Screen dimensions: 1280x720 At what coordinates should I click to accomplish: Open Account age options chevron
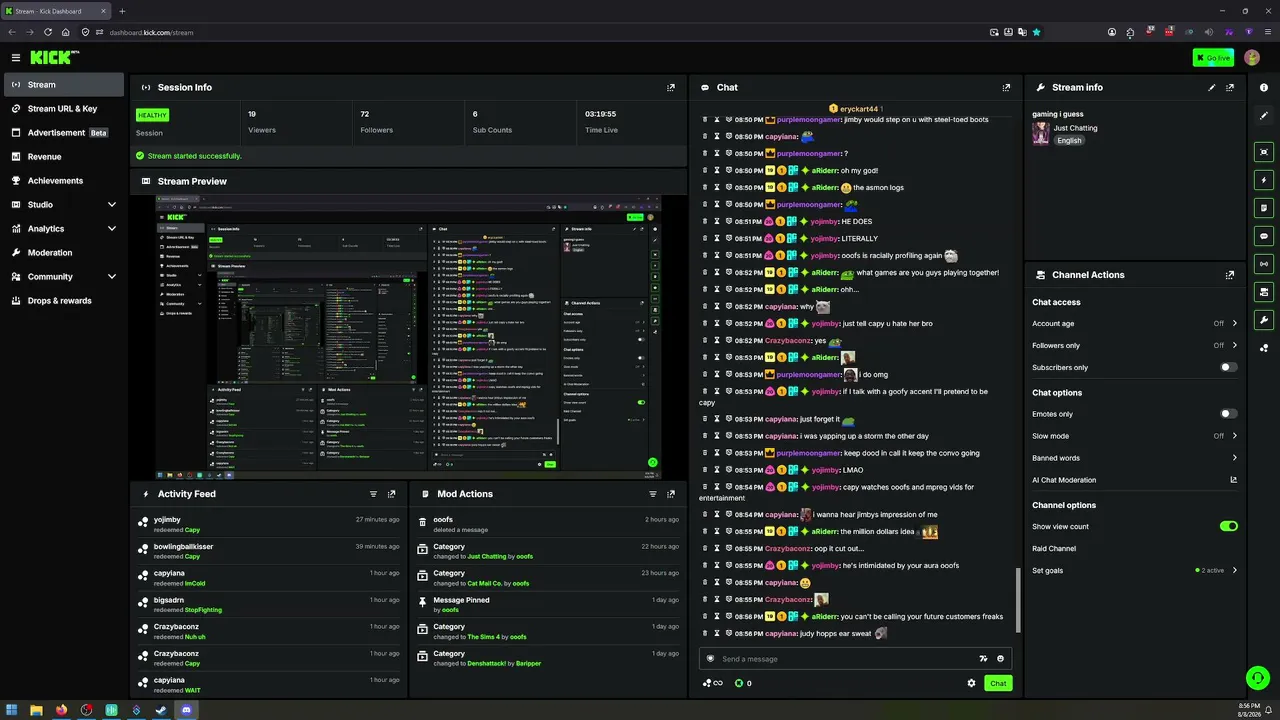click(1234, 324)
